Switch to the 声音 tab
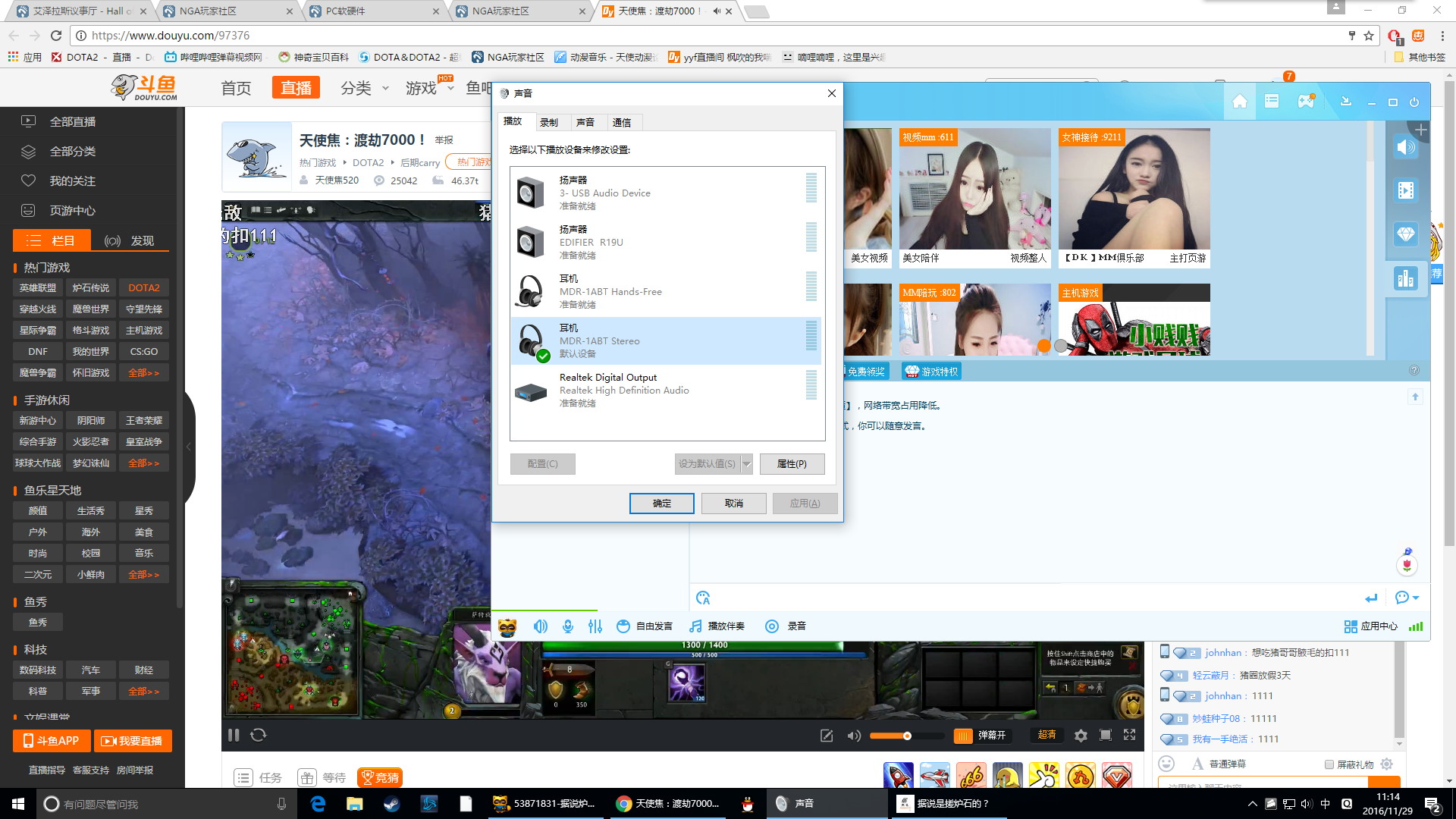1456x819 pixels. tap(585, 122)
